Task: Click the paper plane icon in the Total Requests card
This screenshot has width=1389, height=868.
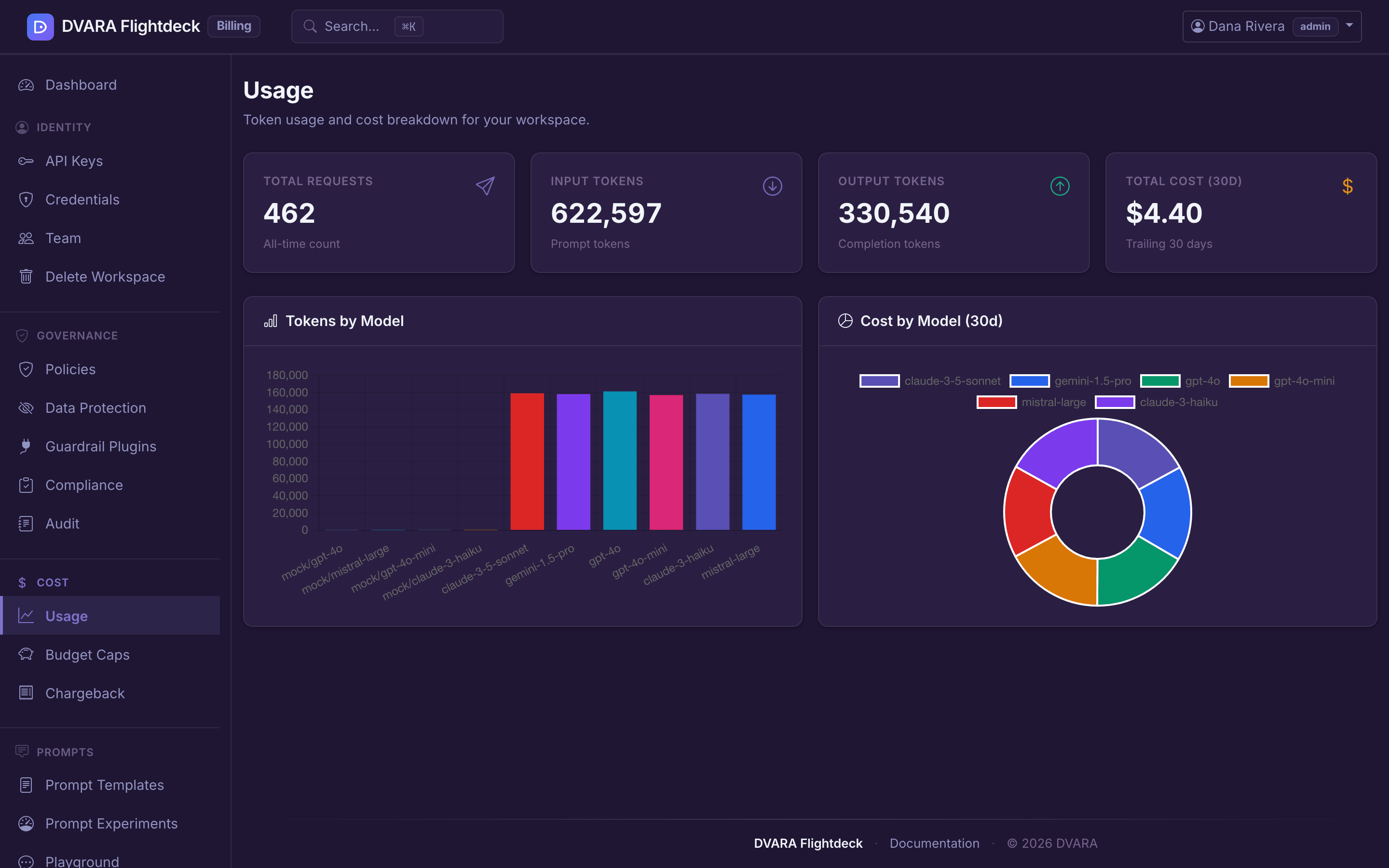Action: click(x=485, y=186)
